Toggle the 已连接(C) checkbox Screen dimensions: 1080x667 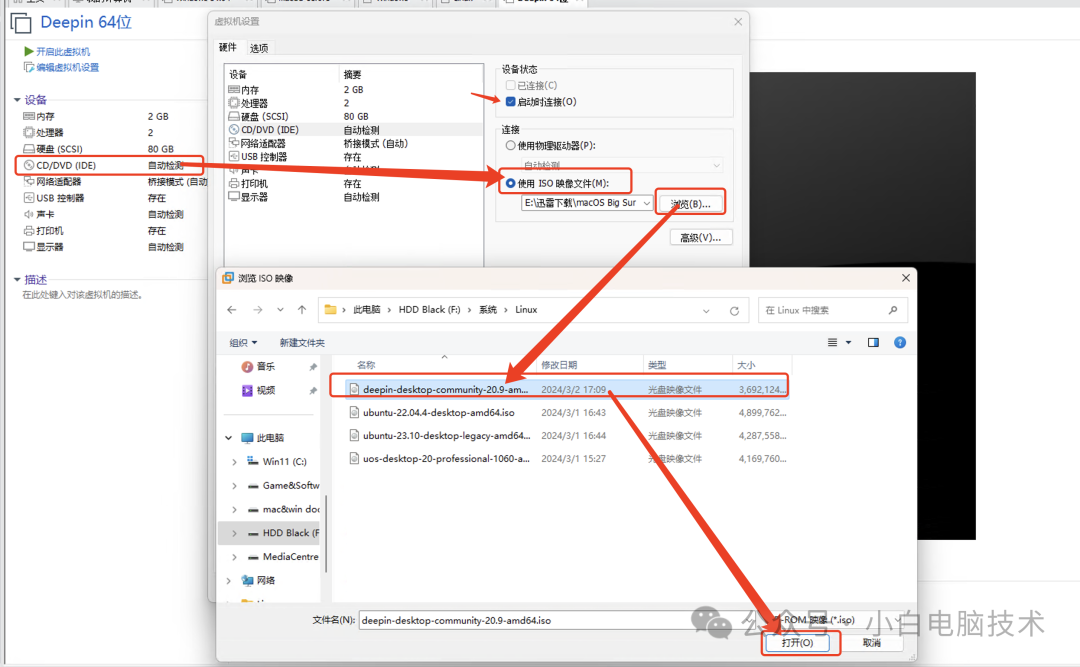[510, 85]
